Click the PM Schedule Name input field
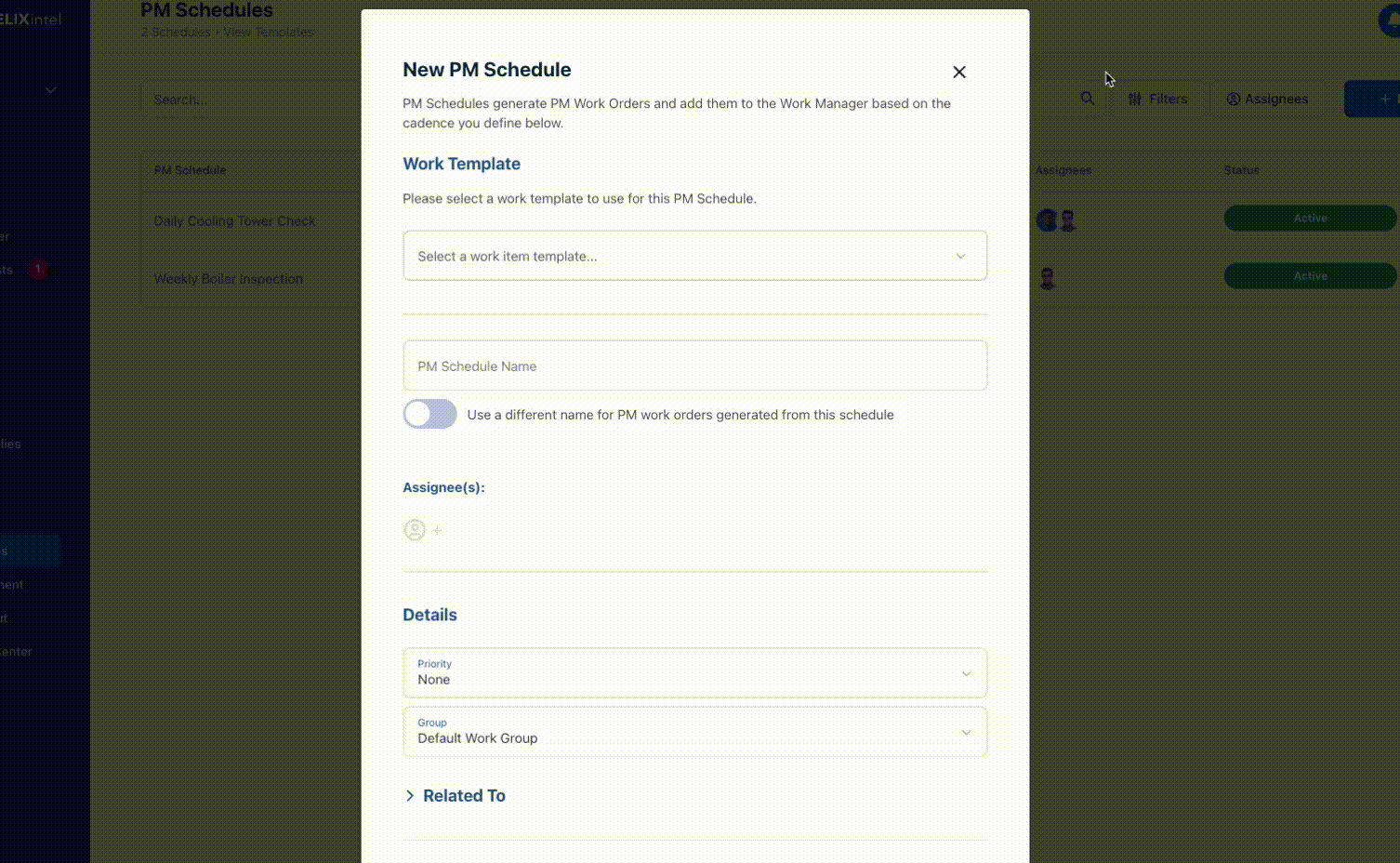 point(694,365)
